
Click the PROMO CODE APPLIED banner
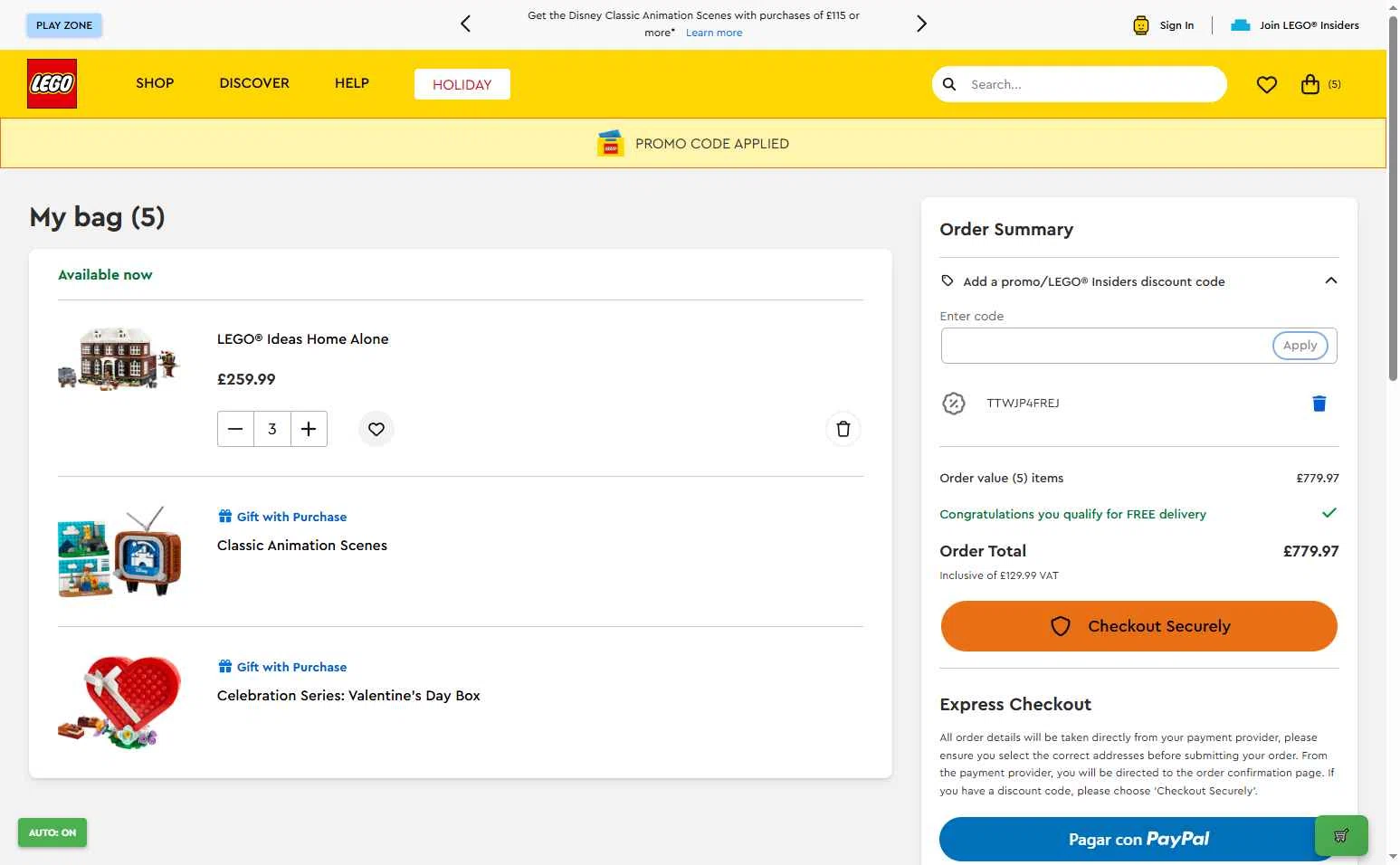point(693,143)
